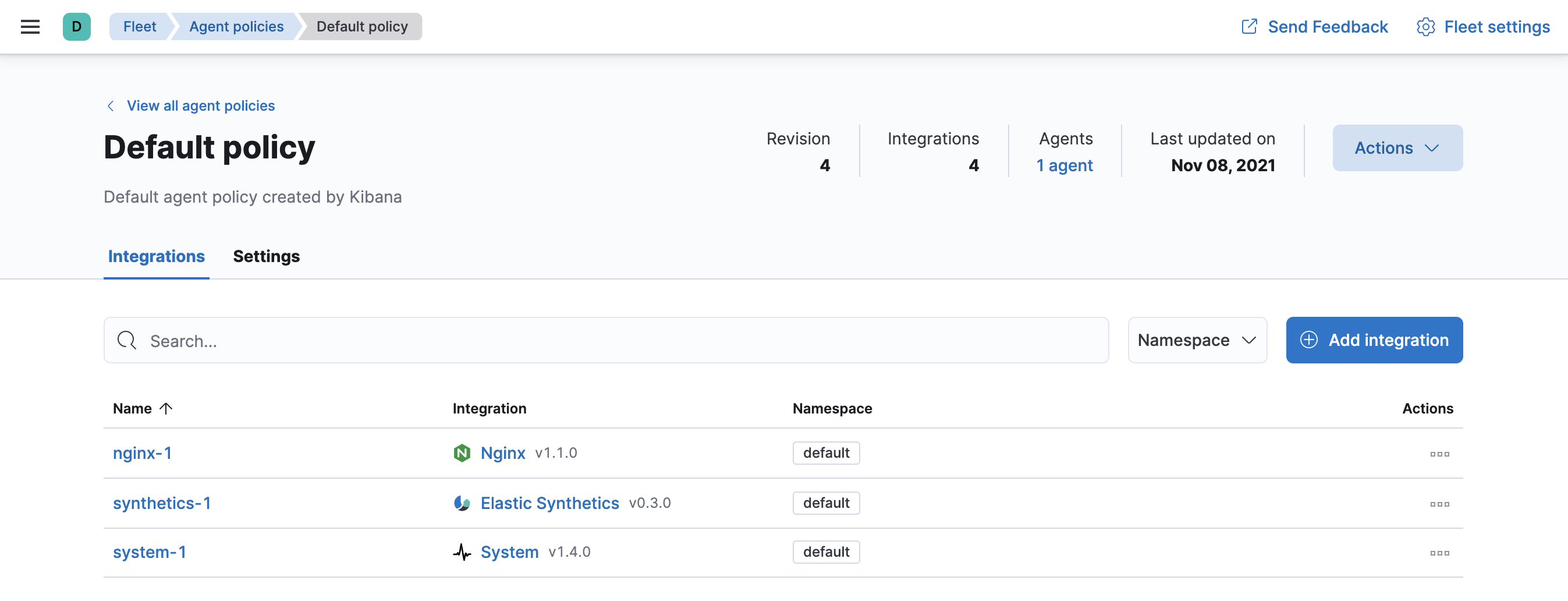Click the green "D" deployment avatar
Screen dimensions: 1568x601
click(x=77, y=26)
